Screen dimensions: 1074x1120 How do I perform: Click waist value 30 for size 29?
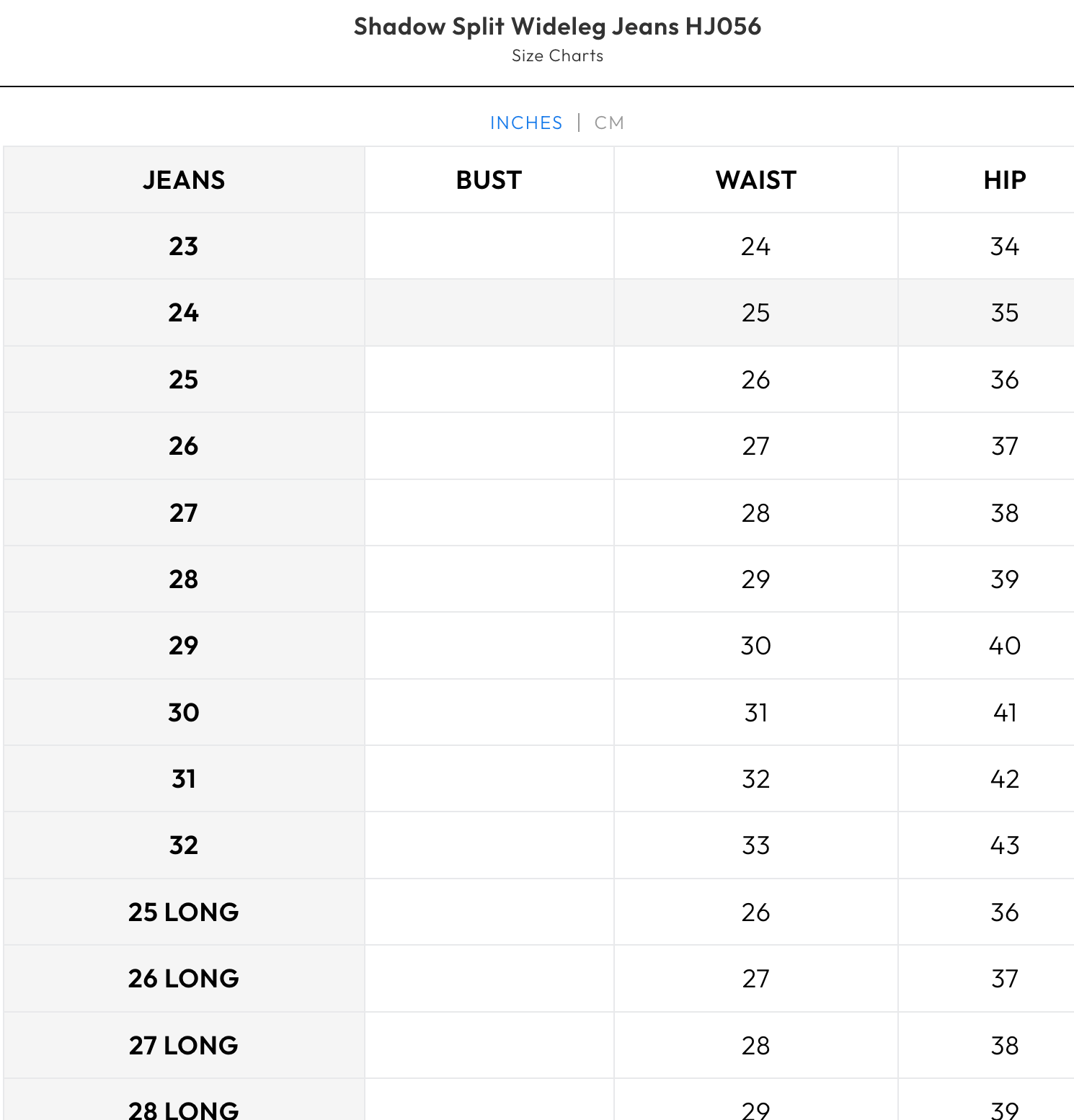755,646
